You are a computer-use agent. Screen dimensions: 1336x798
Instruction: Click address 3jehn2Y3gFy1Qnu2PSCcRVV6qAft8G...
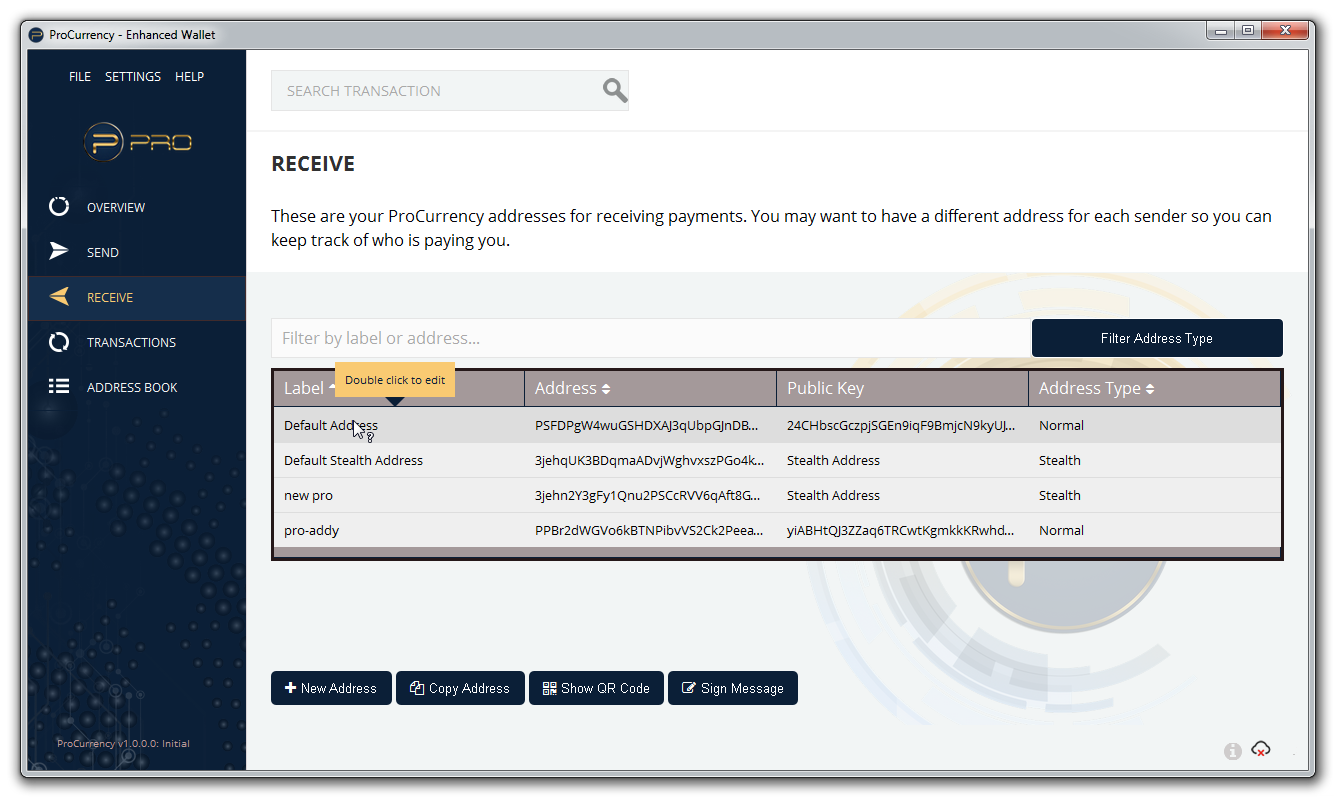648,496
